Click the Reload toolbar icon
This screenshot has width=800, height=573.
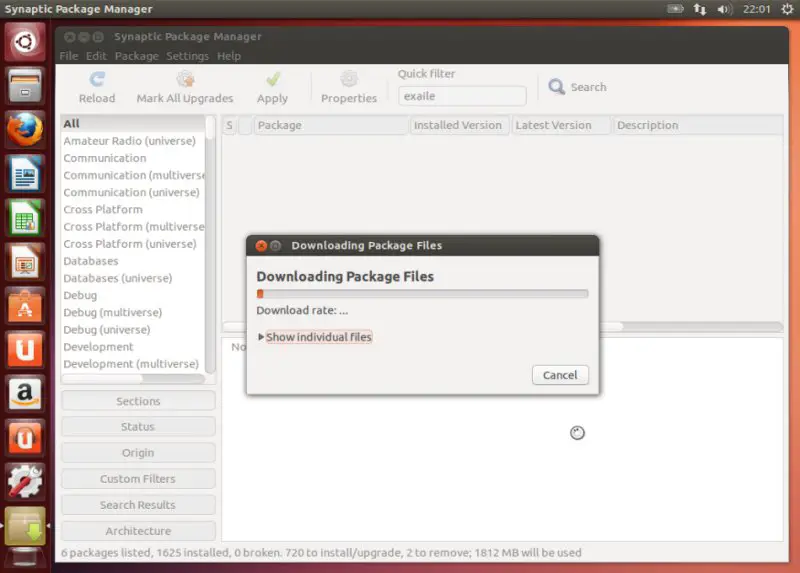(97, 79)
